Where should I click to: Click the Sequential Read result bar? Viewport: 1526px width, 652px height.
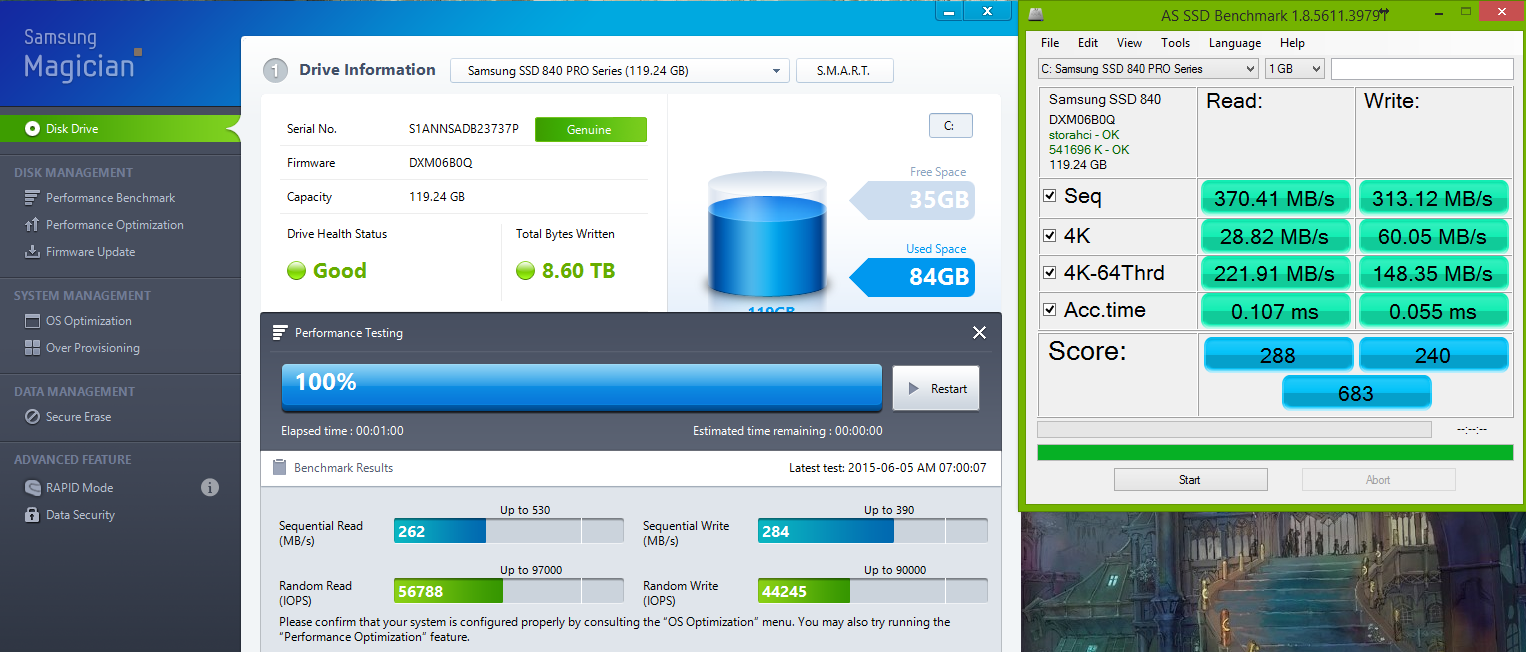click(x=508, y=531)
